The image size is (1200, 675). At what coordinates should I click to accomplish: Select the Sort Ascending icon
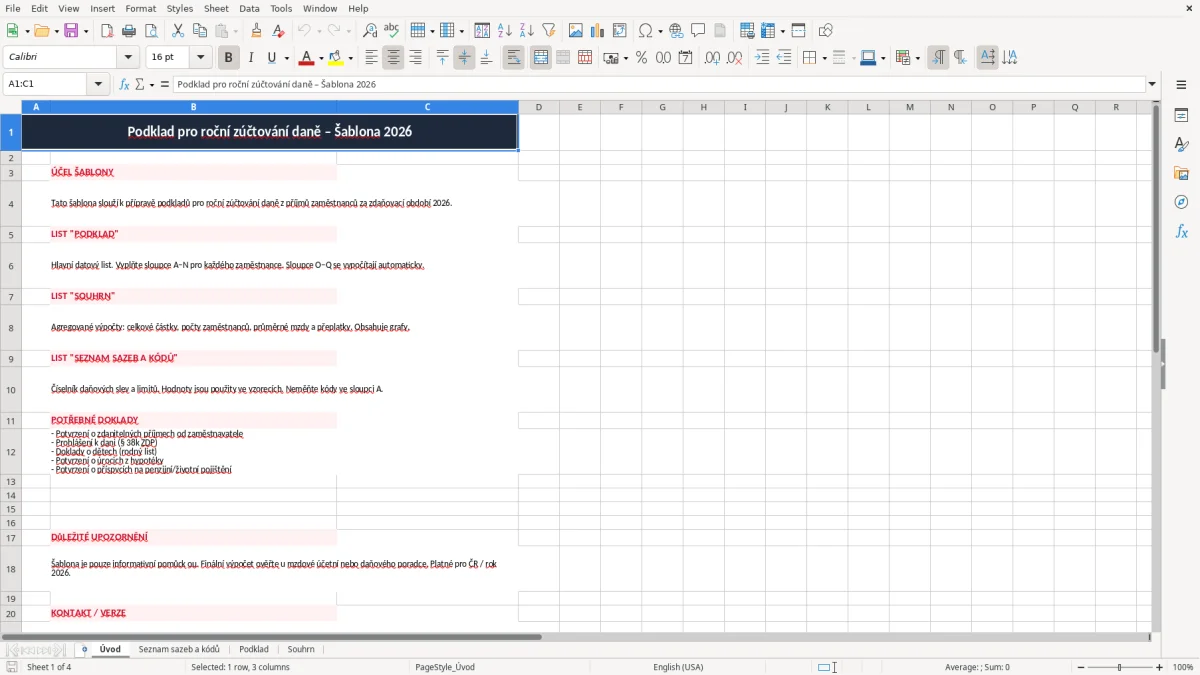[505, 31]
